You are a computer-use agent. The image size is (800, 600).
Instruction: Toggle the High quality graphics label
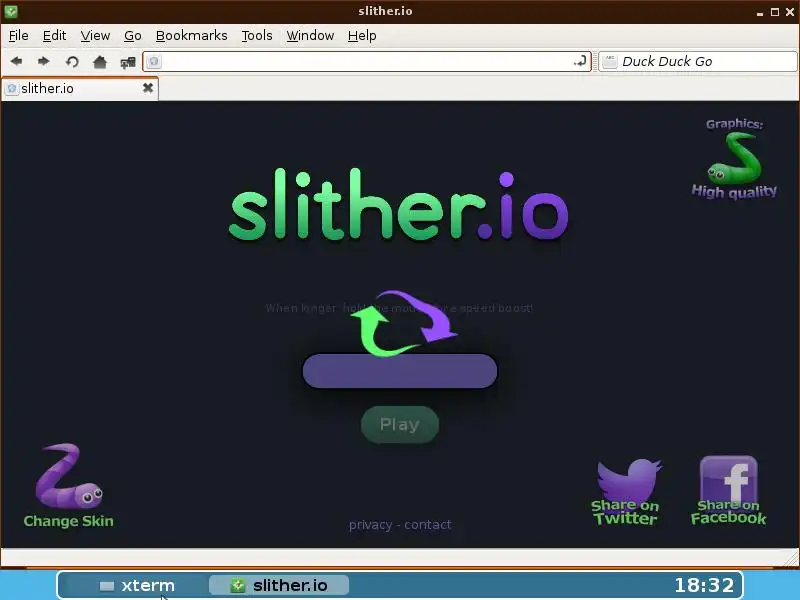pyautogui.click(x=734, y=192)
